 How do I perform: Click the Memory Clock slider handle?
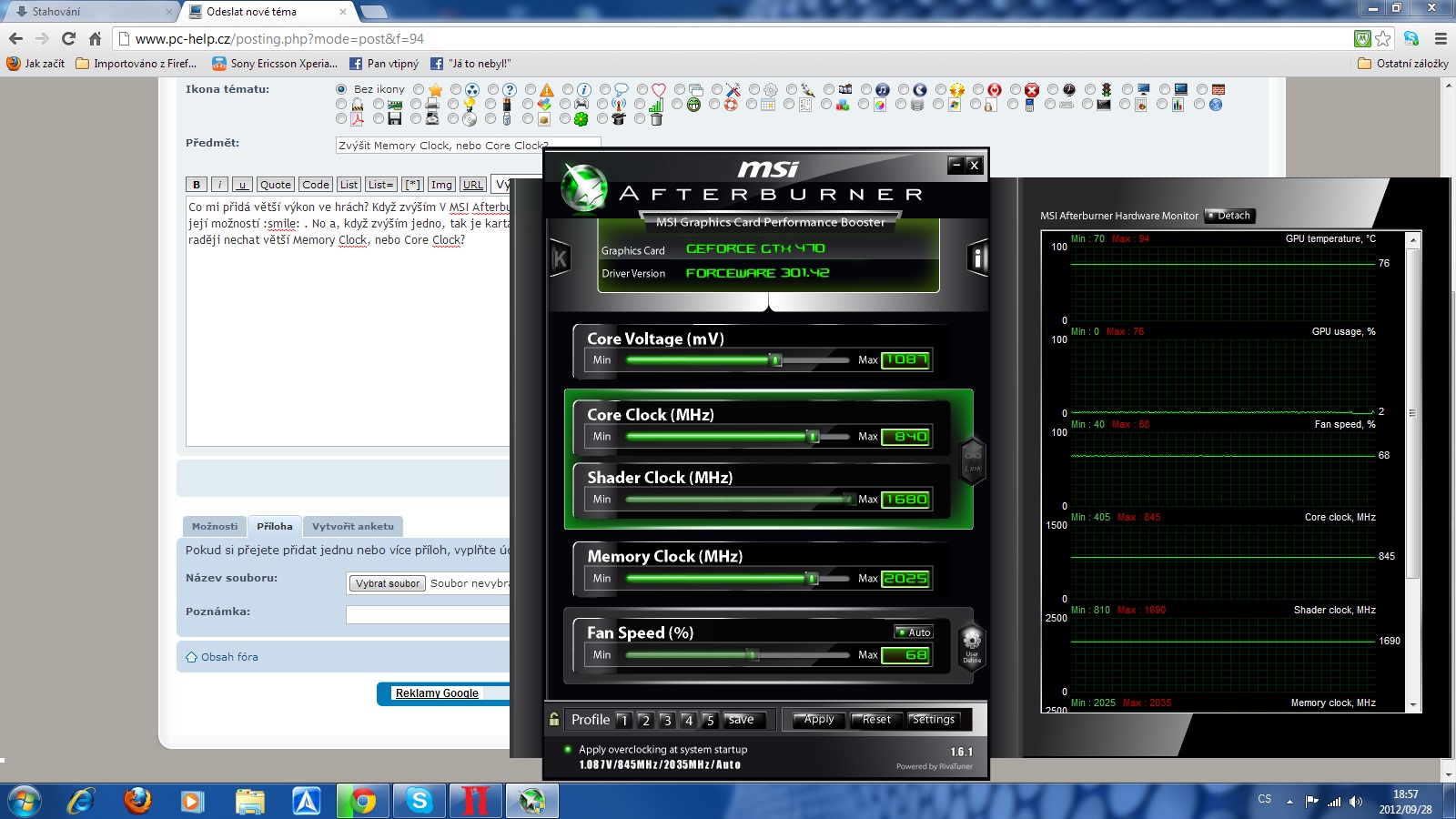tap(812, 579)
